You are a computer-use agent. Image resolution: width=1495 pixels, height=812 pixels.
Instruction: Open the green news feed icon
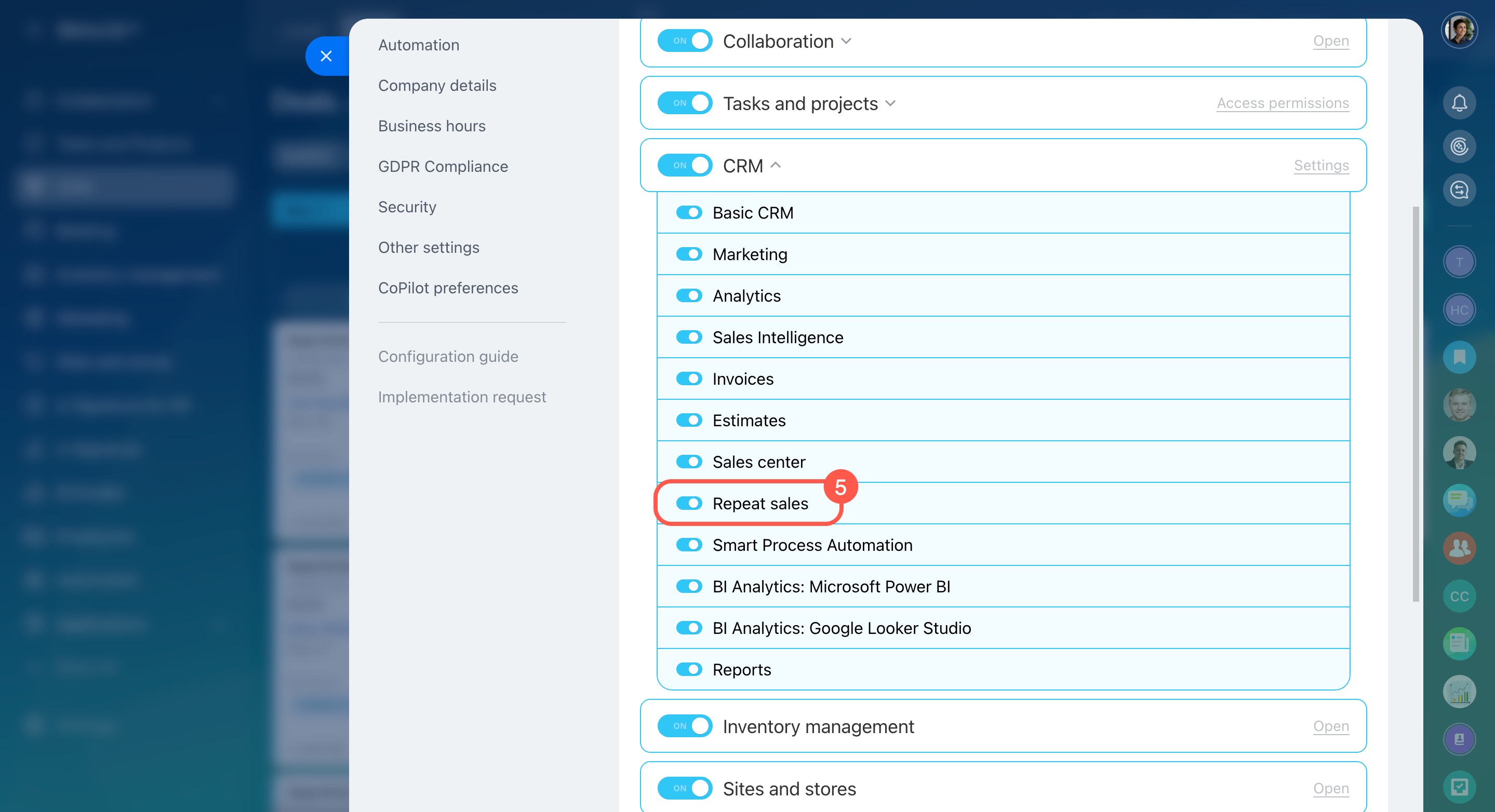point(1459,643)
